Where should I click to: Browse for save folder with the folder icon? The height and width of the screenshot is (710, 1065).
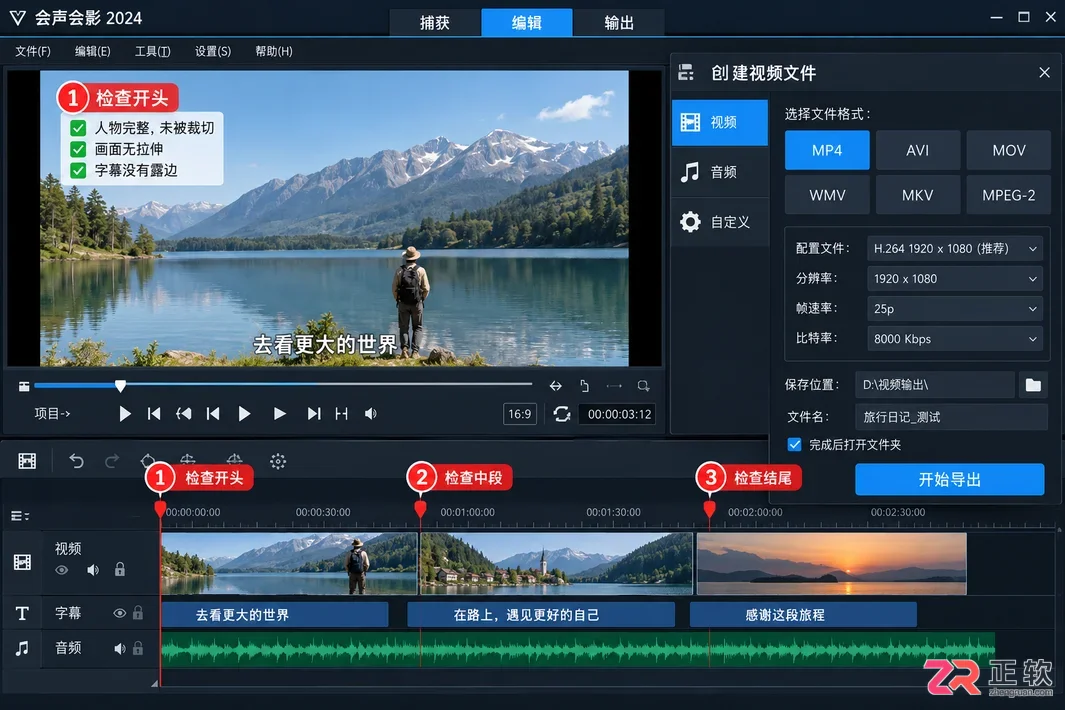pyautogui.click(x=1033, y=385)
